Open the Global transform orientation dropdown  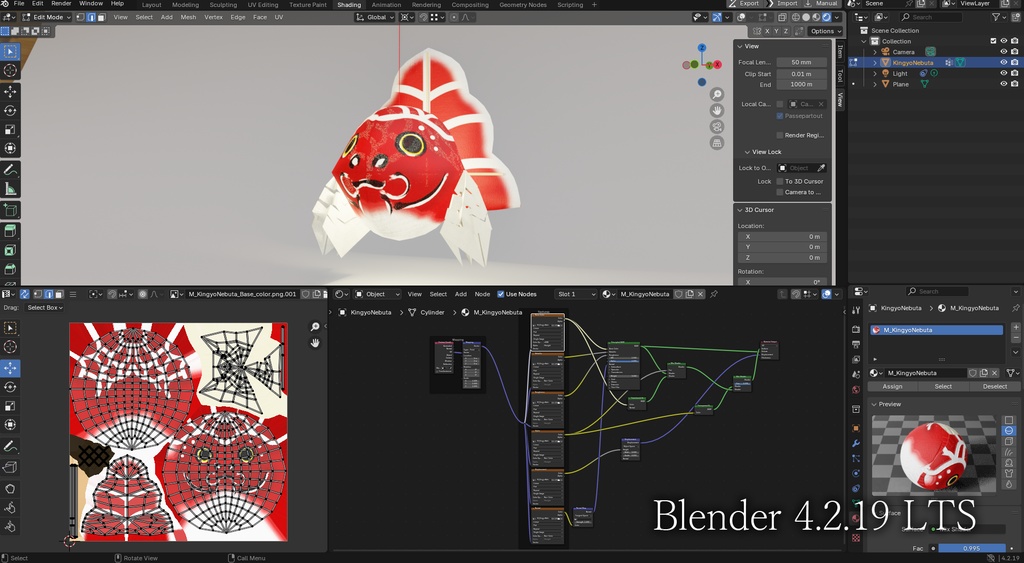(375, 18)
